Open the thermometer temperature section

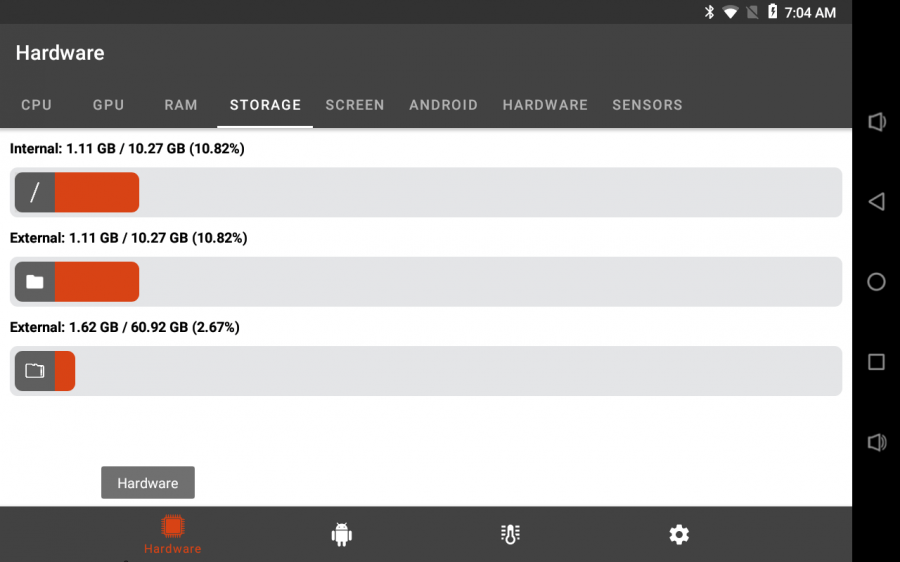pos(510,534)
